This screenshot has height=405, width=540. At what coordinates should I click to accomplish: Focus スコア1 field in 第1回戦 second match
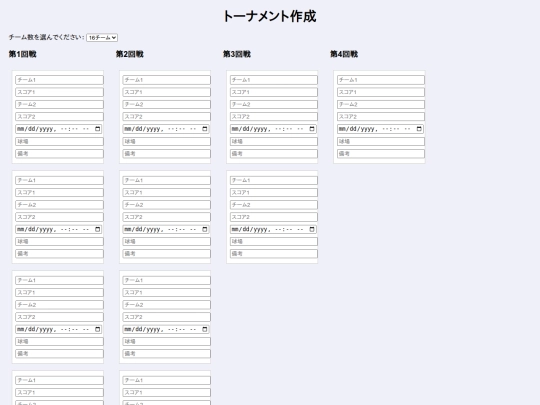59,193
